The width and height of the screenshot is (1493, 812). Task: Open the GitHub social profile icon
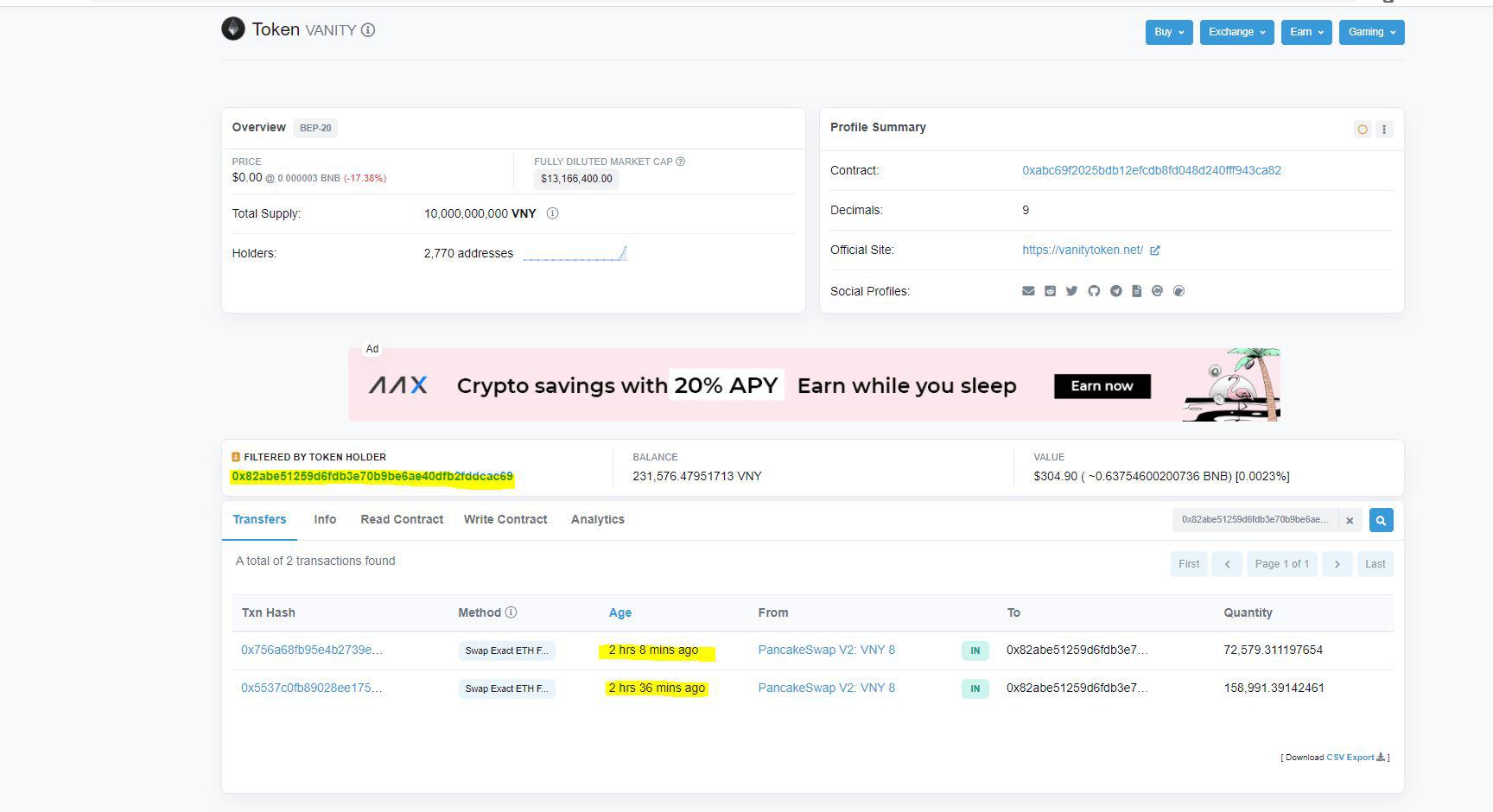pos(1094,291)
